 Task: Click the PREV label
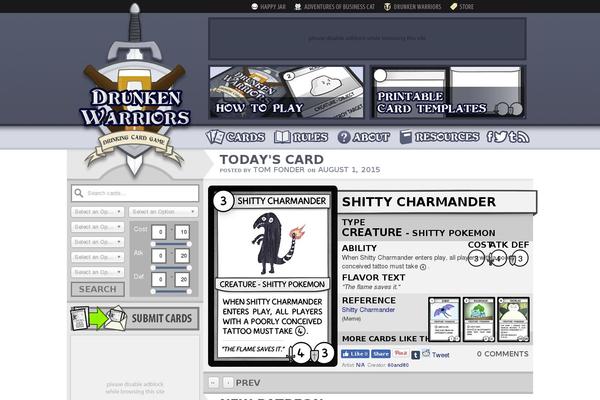248,383
